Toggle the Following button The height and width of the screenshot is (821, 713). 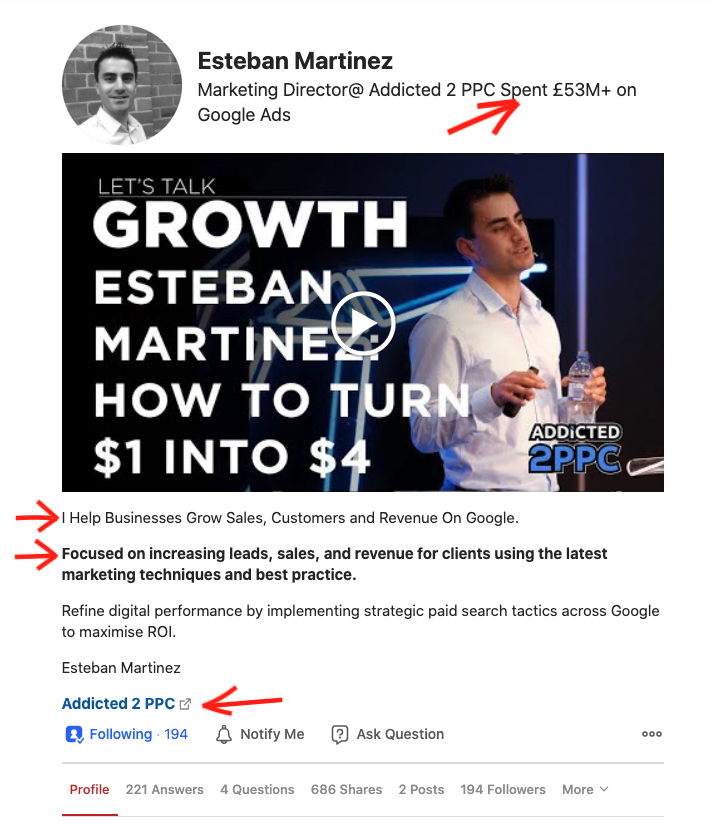(x=126, y=734)
